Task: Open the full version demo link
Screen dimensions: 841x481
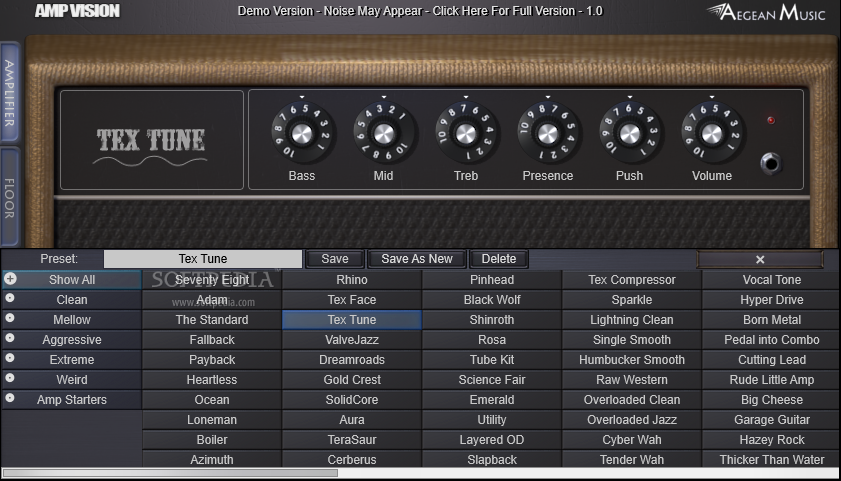Action: pyautogui.click(x=420, y=11)
